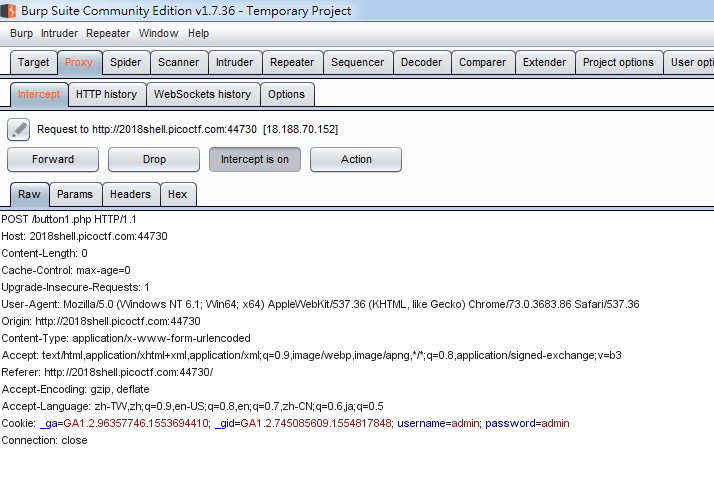Screen dimensions: 714x500
Task: Click the Accept-Encoding header line
Action: 75,389
